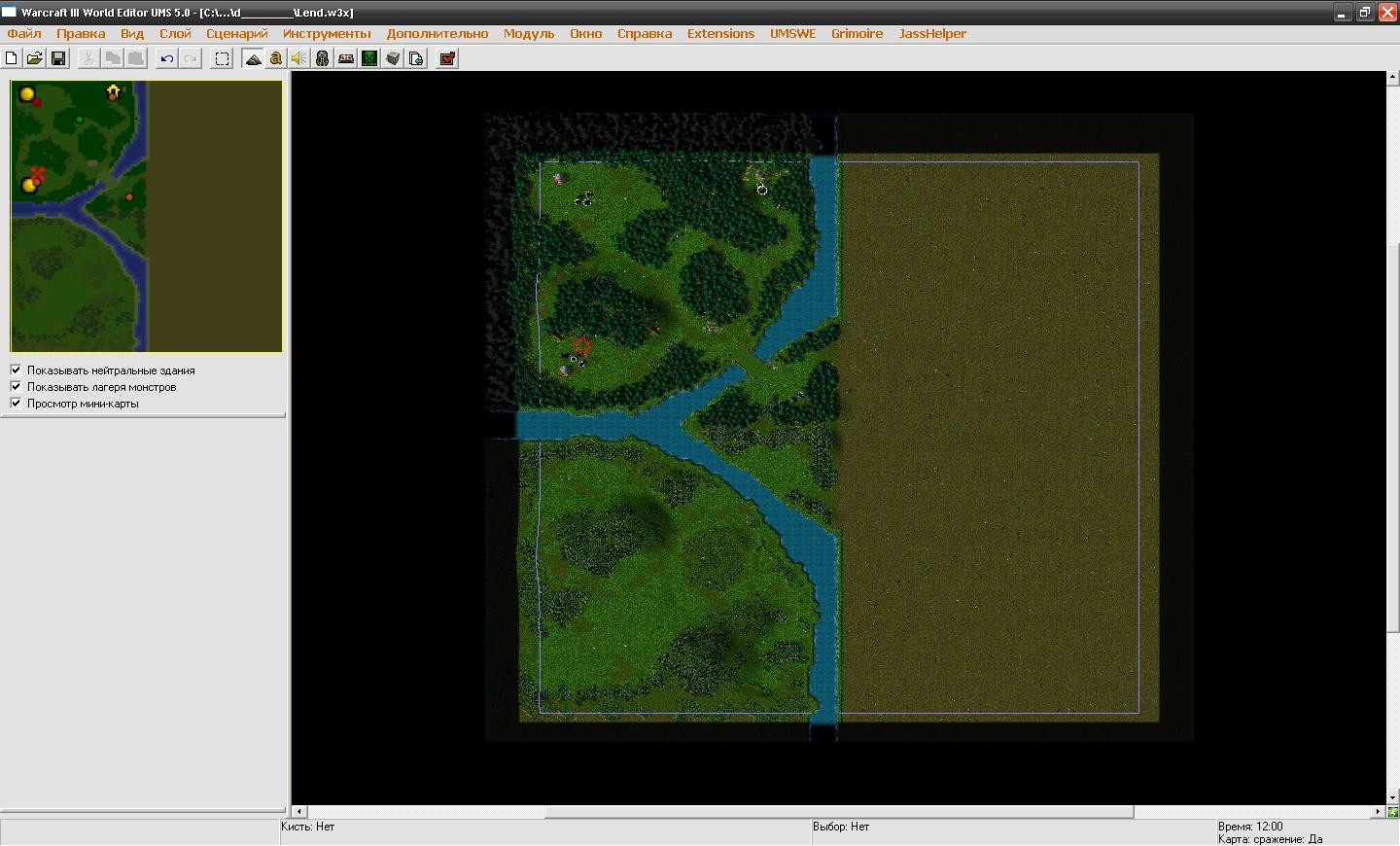The width and height of the screenshot is (1400, 846).
Task: Click the Test Map icon with red checkmark
Action: (x=447, y=58)
